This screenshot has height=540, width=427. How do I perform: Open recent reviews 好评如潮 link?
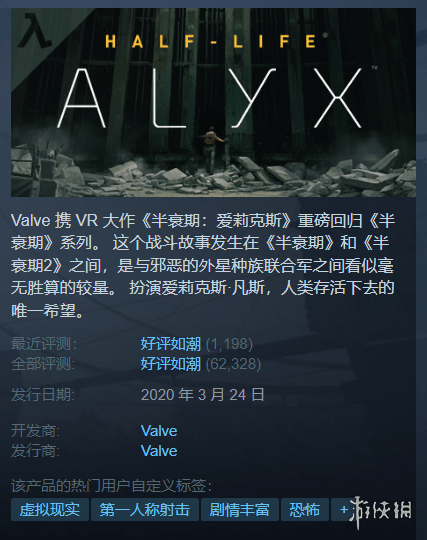[x=170, y=344]
